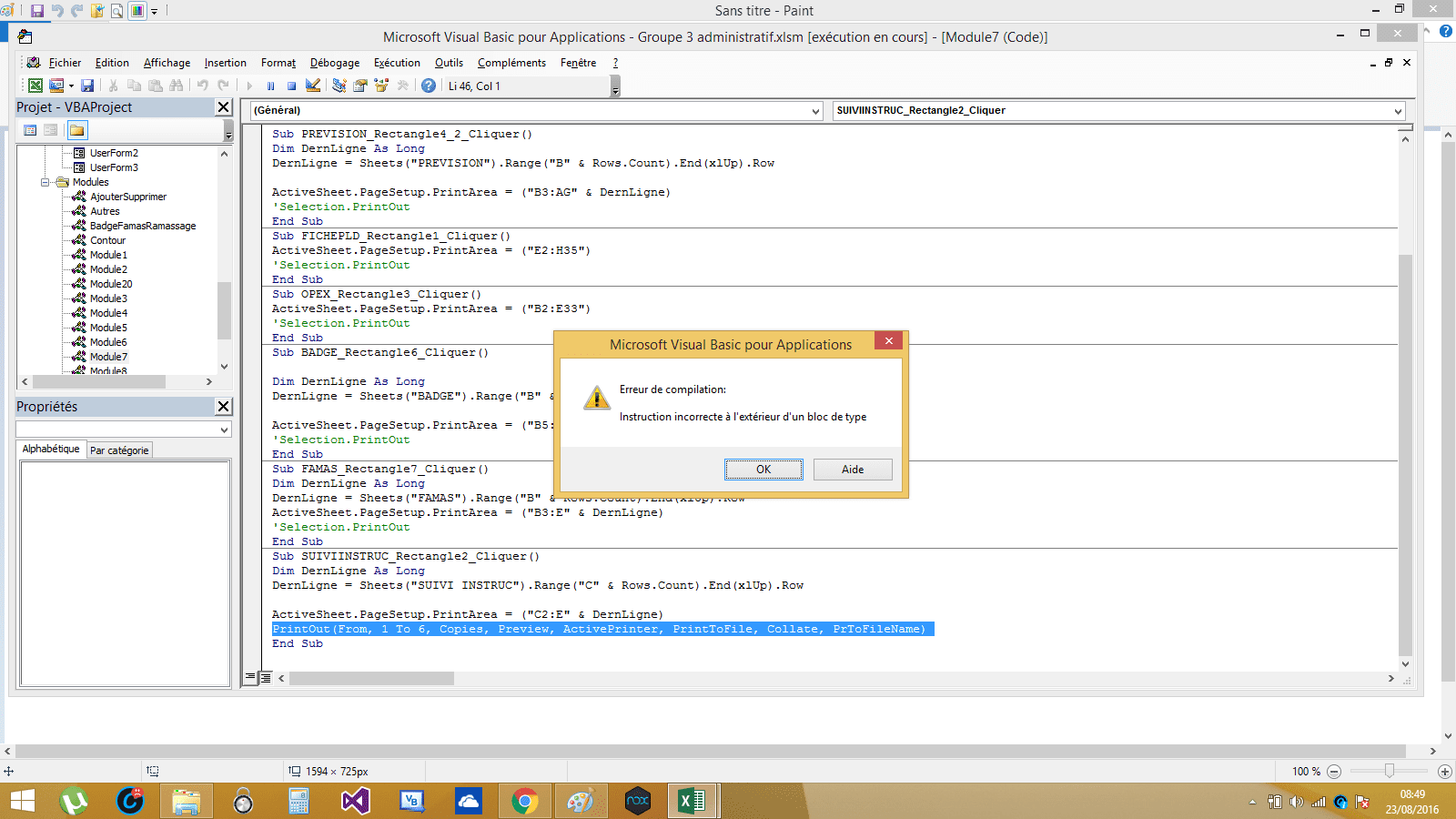This screenshot has width=1456, height=819.
Task: Click the Aide button in error dialog
Action: (853, 470)
